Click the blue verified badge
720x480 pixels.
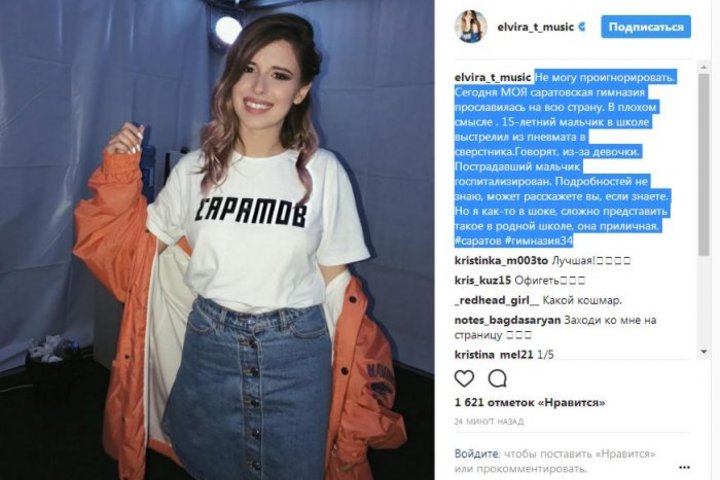point(582,27)
